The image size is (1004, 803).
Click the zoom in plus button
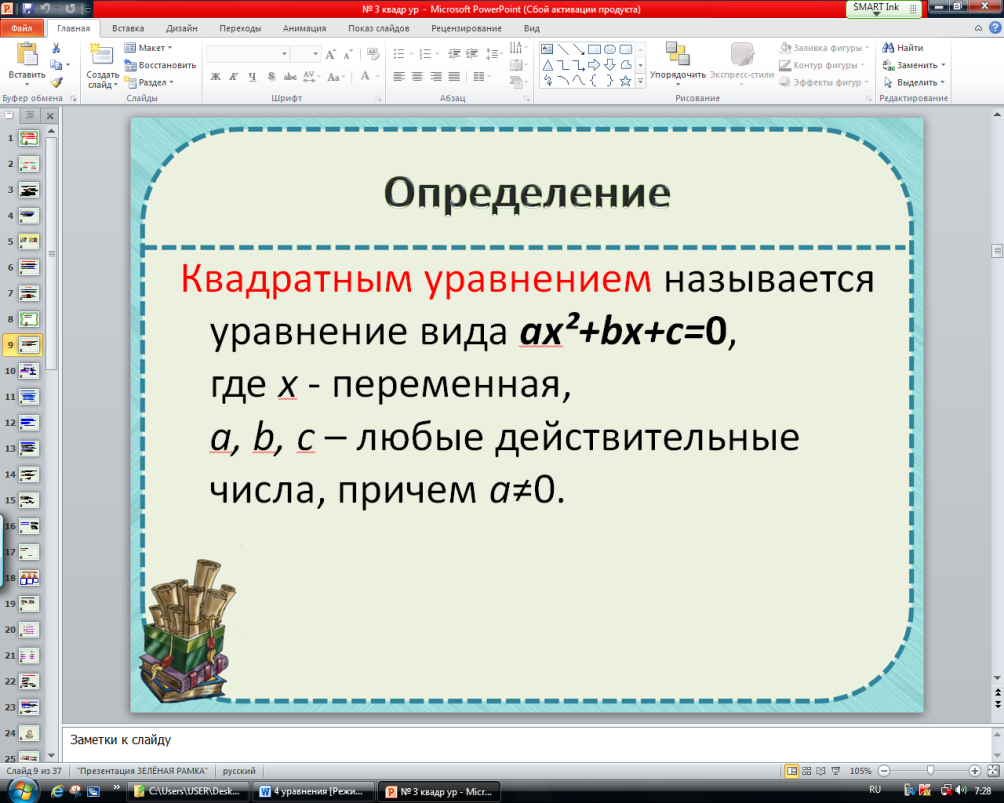pyautogui.click(x=975, y=771)
